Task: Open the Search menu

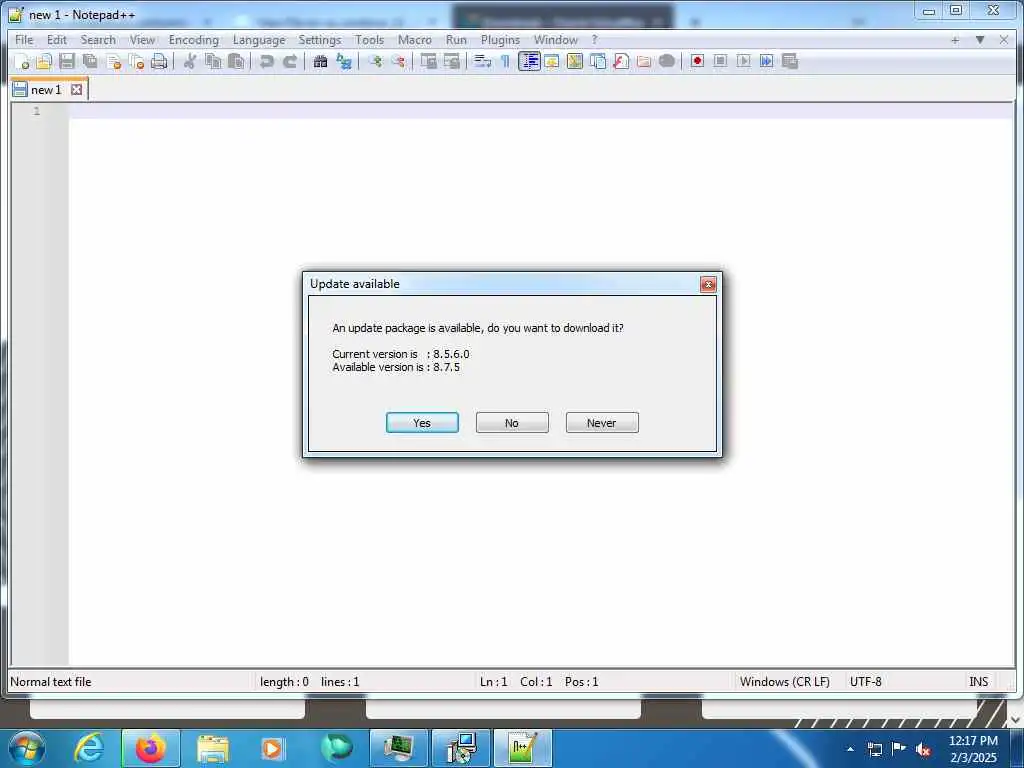Action: [x=98, y=40]
